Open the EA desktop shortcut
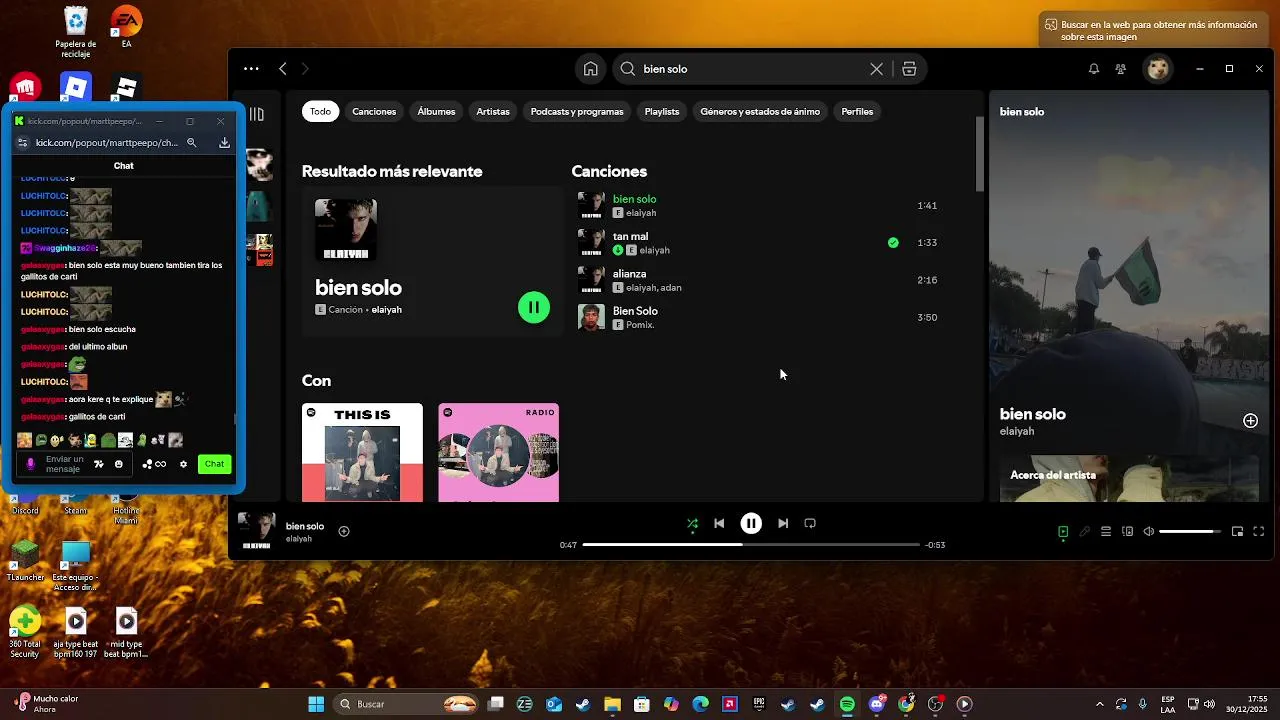 click(x=126, y=27)
